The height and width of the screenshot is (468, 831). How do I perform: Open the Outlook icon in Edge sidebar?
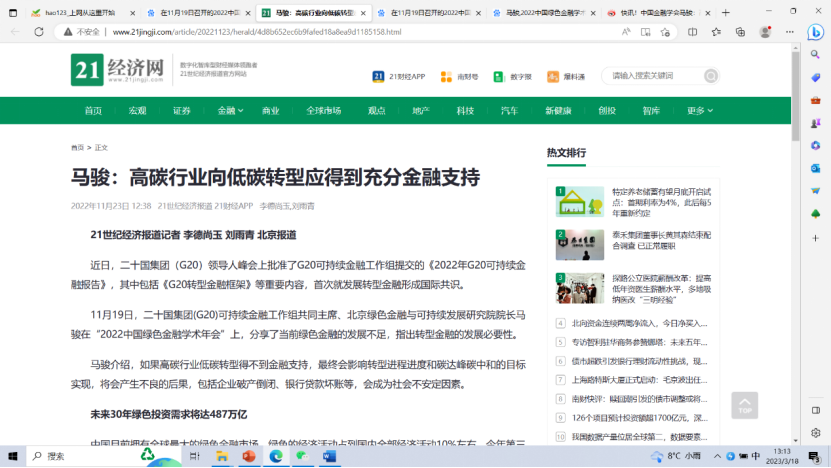pyautogui.click(x=815, y=168)
